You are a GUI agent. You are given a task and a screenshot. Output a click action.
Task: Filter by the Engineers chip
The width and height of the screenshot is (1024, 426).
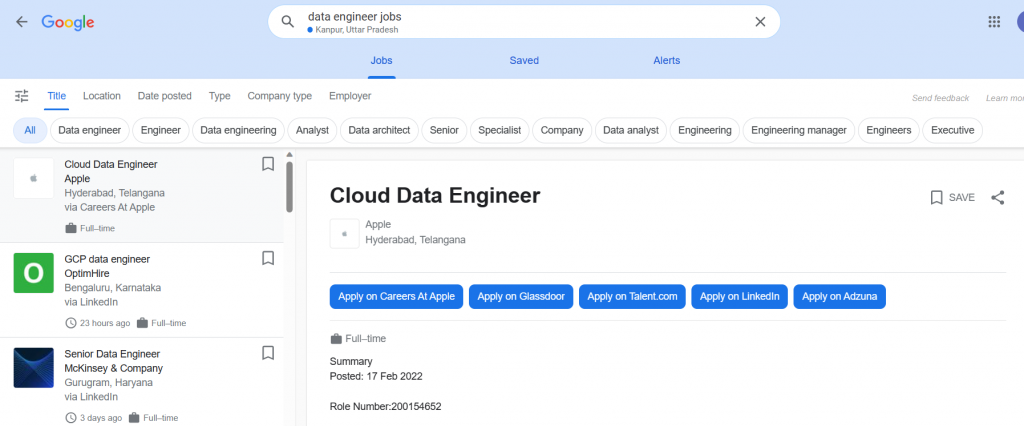coord(889,130)
